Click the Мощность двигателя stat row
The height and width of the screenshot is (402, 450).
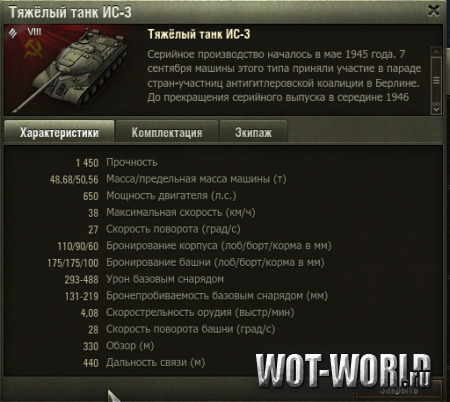point(160,196)
